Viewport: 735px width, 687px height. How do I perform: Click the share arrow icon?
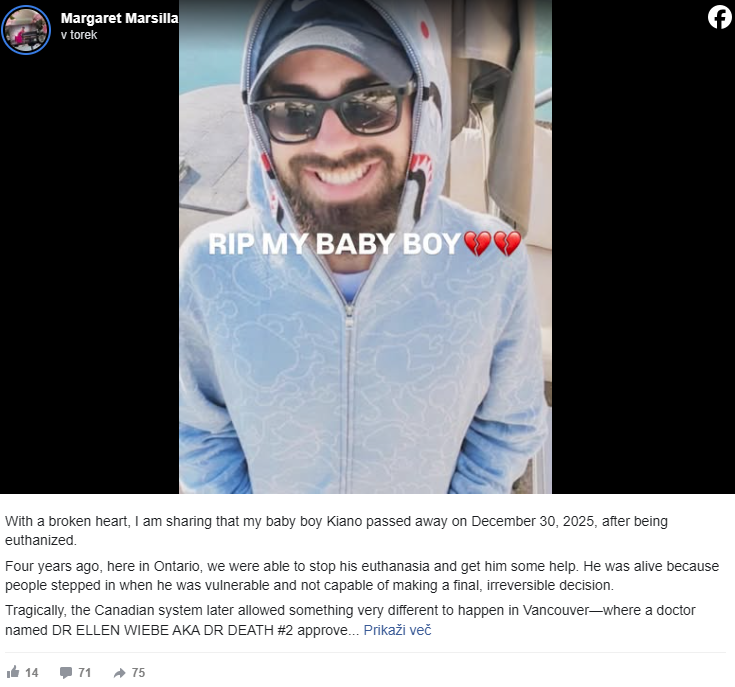pos(120,673)
